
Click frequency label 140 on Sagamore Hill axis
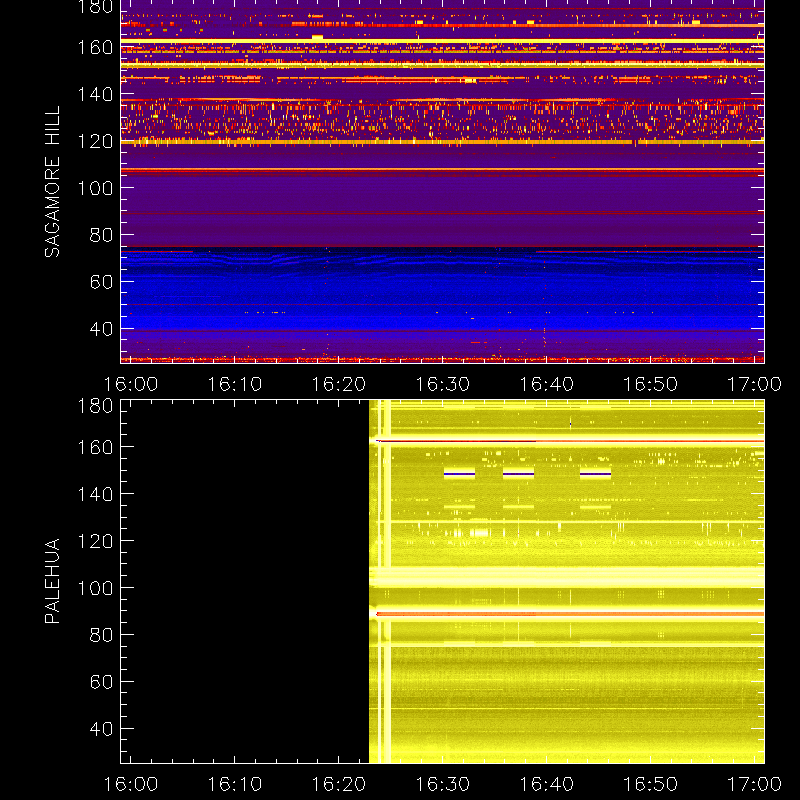tap(95, 94)
